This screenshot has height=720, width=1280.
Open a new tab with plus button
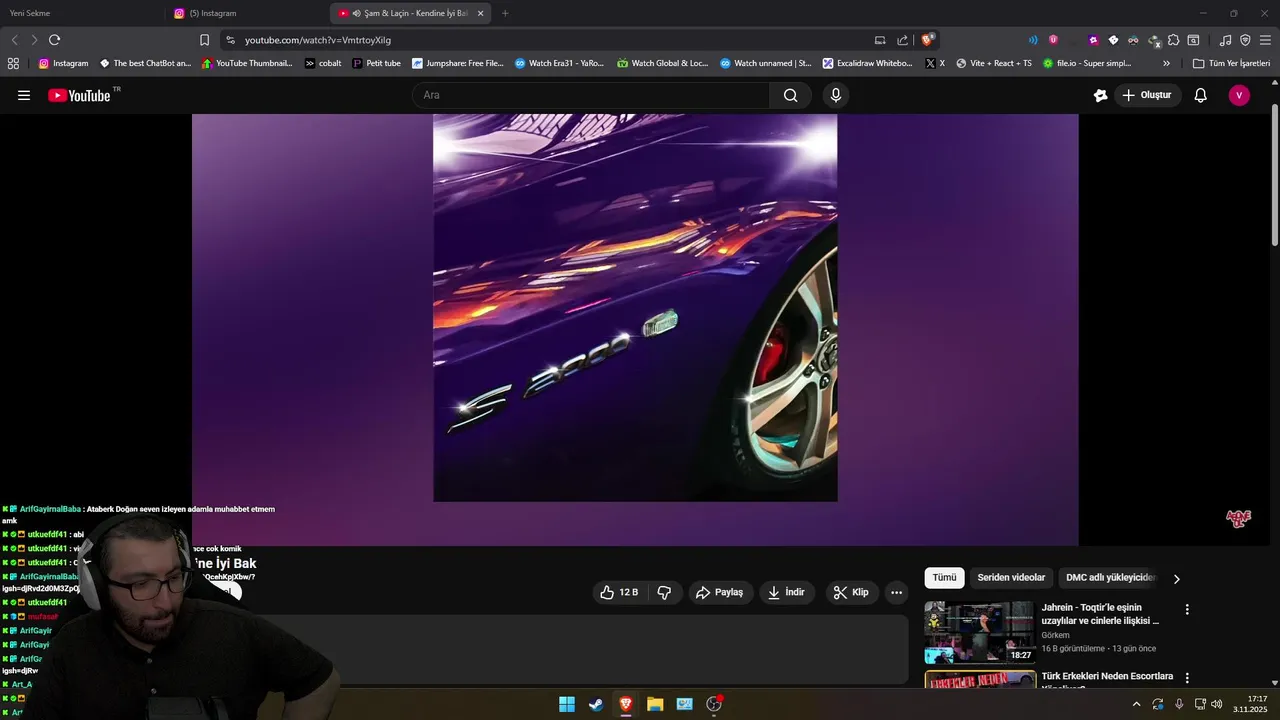point(505,13)
